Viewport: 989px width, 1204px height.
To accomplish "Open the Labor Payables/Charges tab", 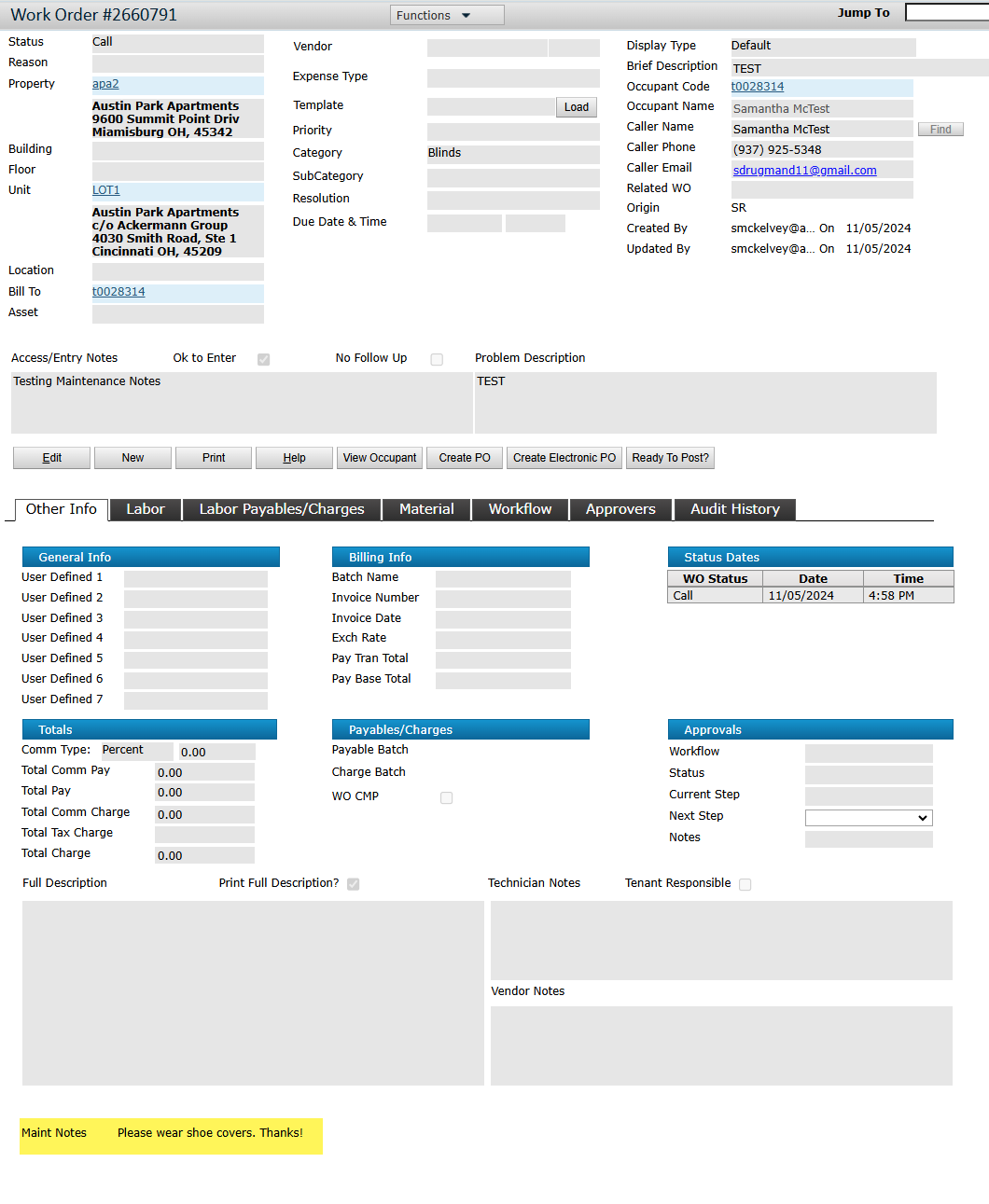I will pos(282,509).
